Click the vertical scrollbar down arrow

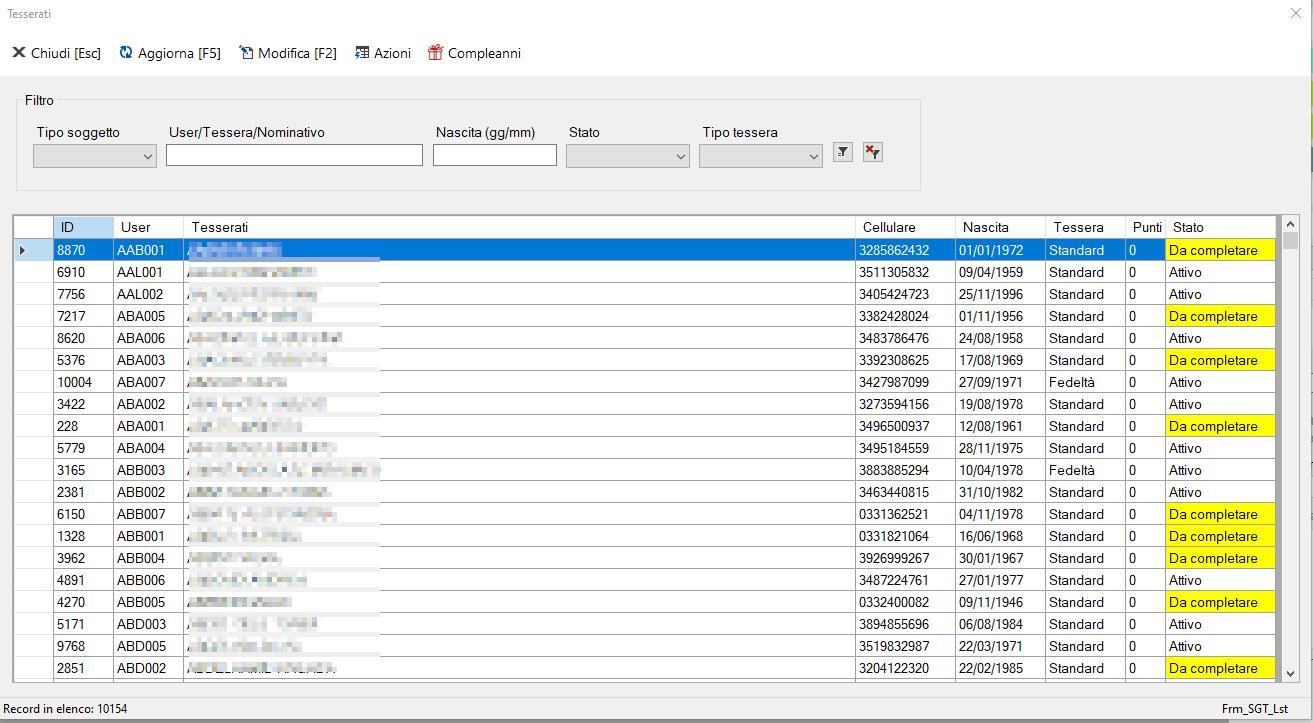click(1290, 674)
